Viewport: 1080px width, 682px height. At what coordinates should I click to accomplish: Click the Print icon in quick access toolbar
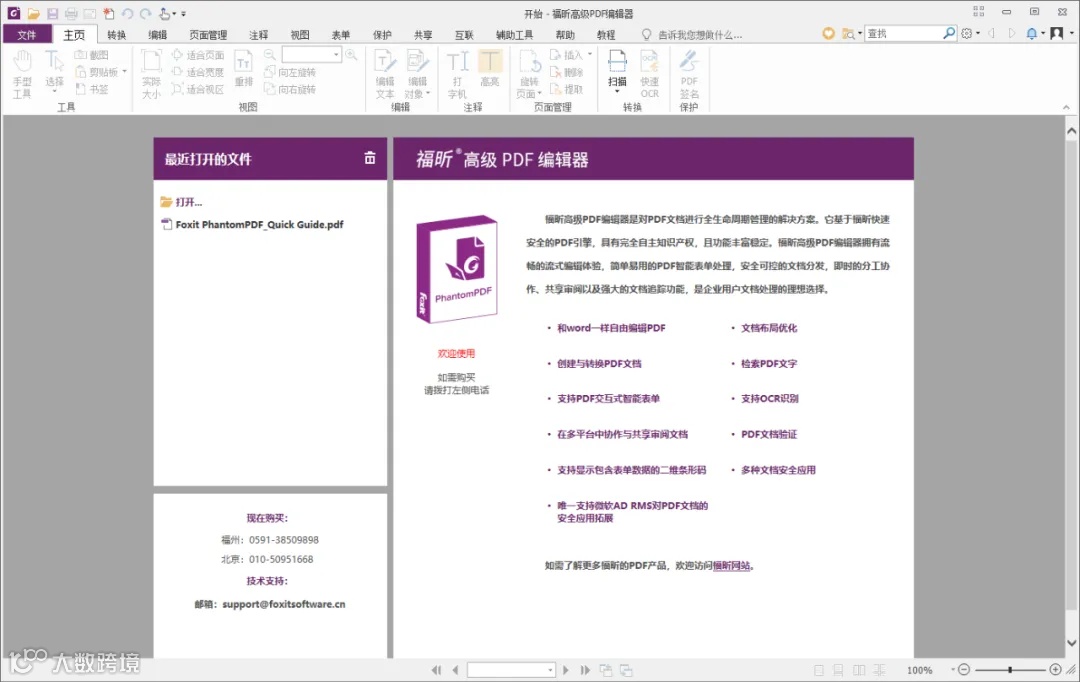tap(71, 13)
